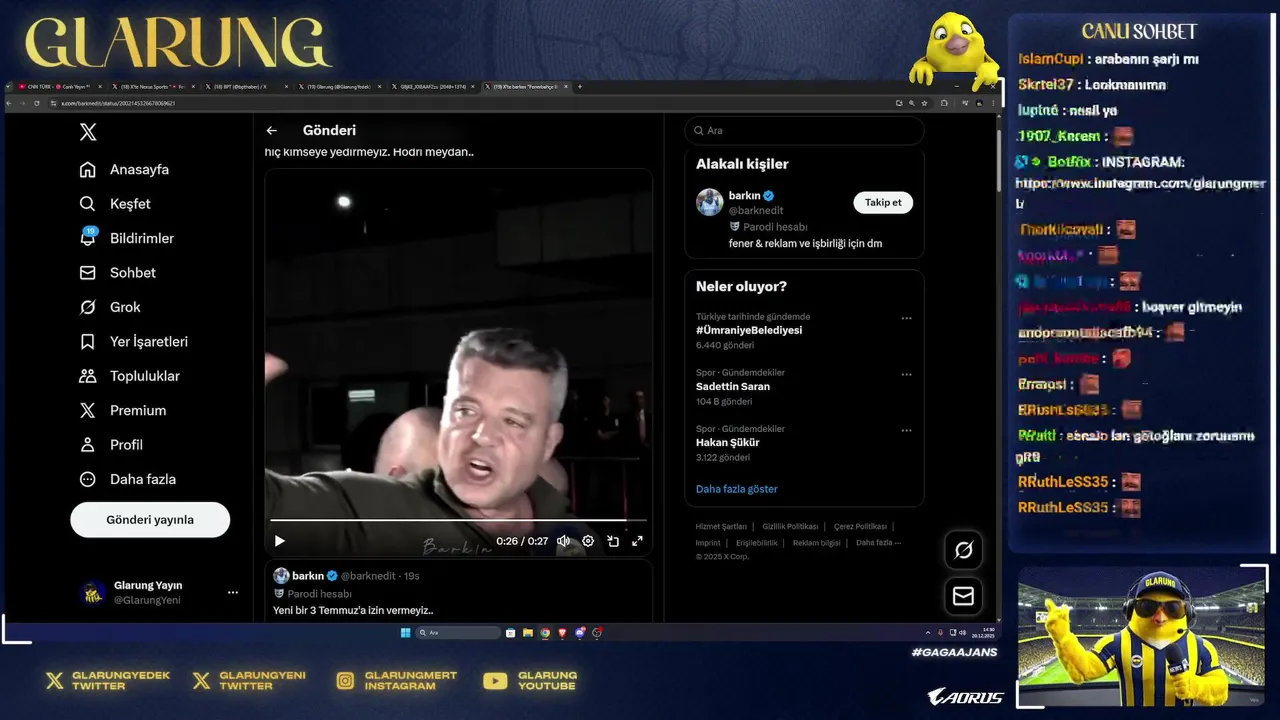Open floating messages envelope button
The image size is (1280, 720).
tap(964, 596)
